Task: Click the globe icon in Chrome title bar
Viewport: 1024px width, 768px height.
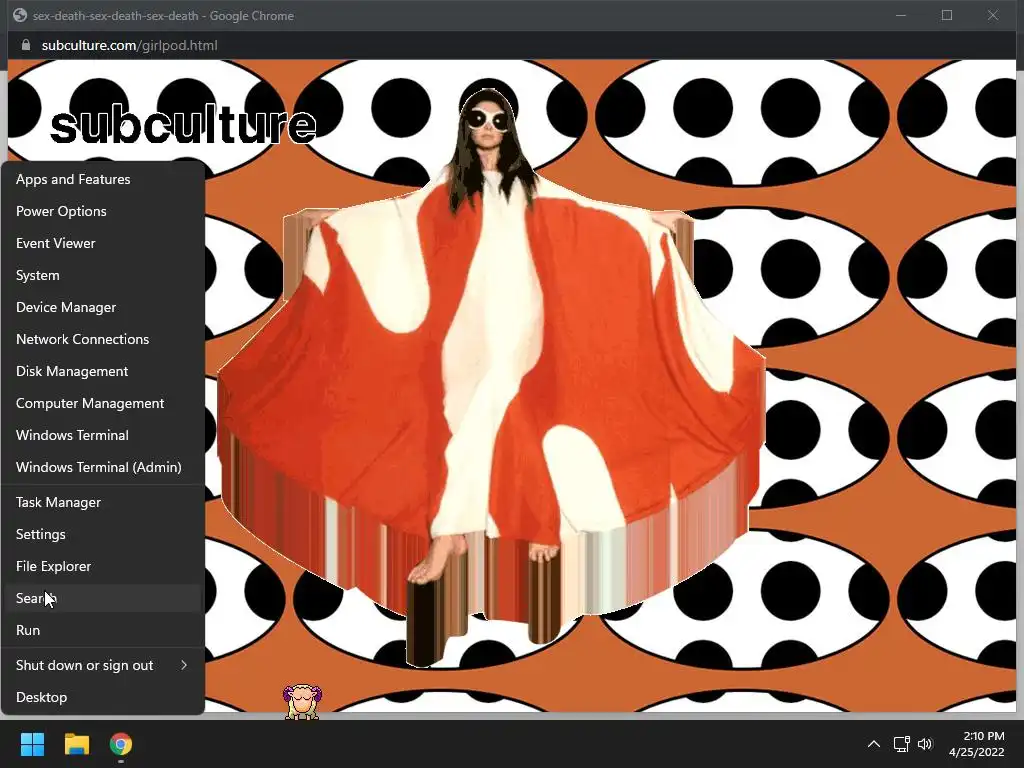Action: 20,15
